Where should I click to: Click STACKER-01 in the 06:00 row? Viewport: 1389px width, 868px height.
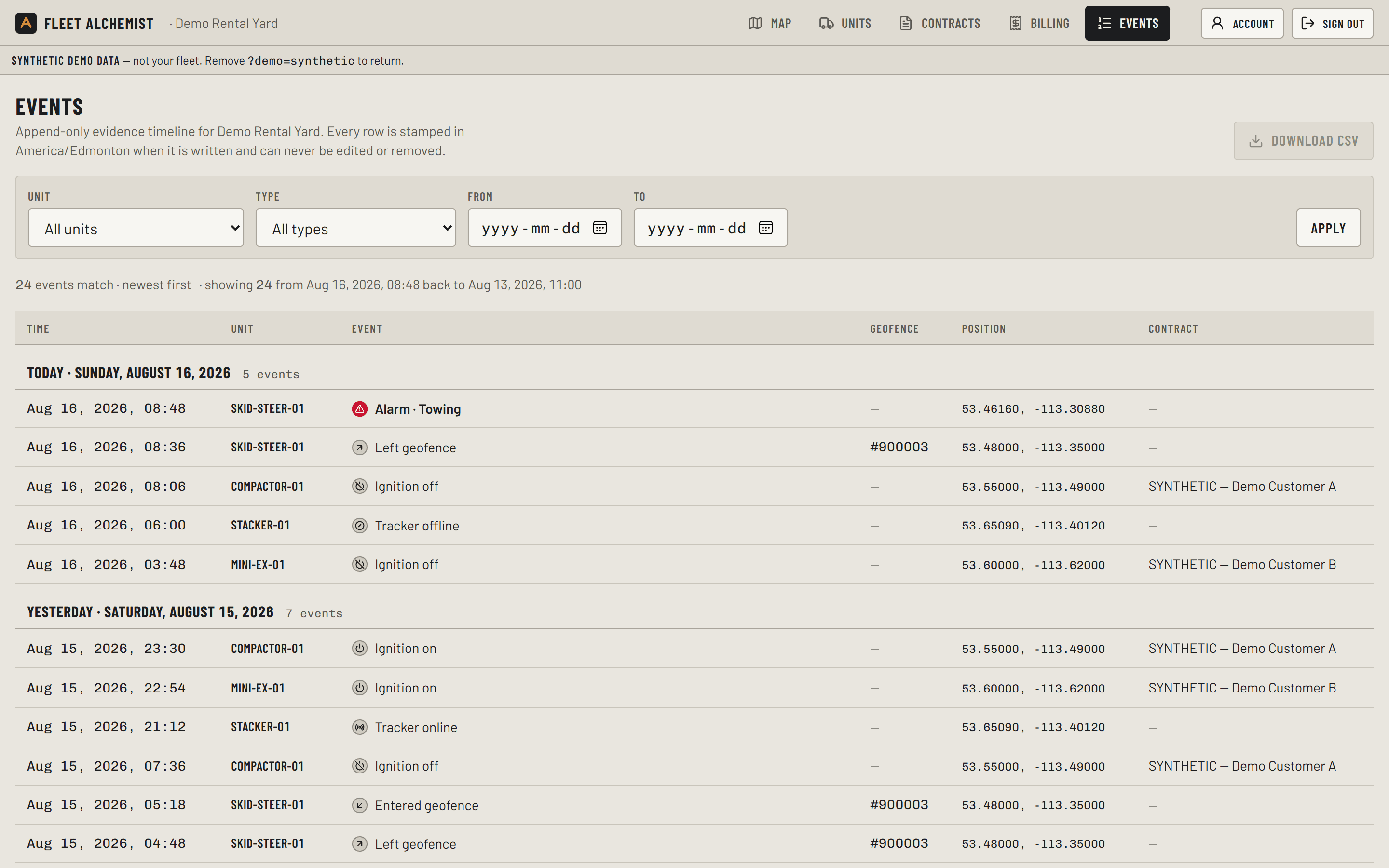pyautogui.click(x=260, y=525)
